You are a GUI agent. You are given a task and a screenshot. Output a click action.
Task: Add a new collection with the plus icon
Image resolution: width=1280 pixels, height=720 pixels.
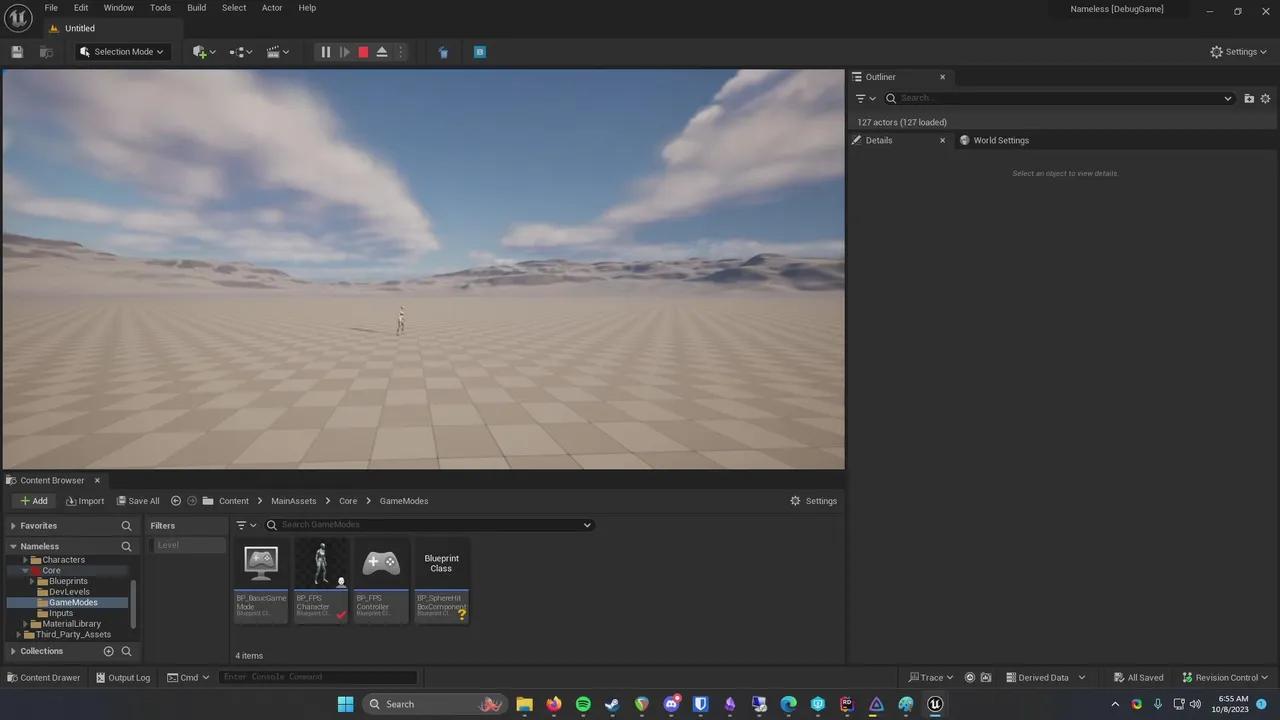coord(109,651)
